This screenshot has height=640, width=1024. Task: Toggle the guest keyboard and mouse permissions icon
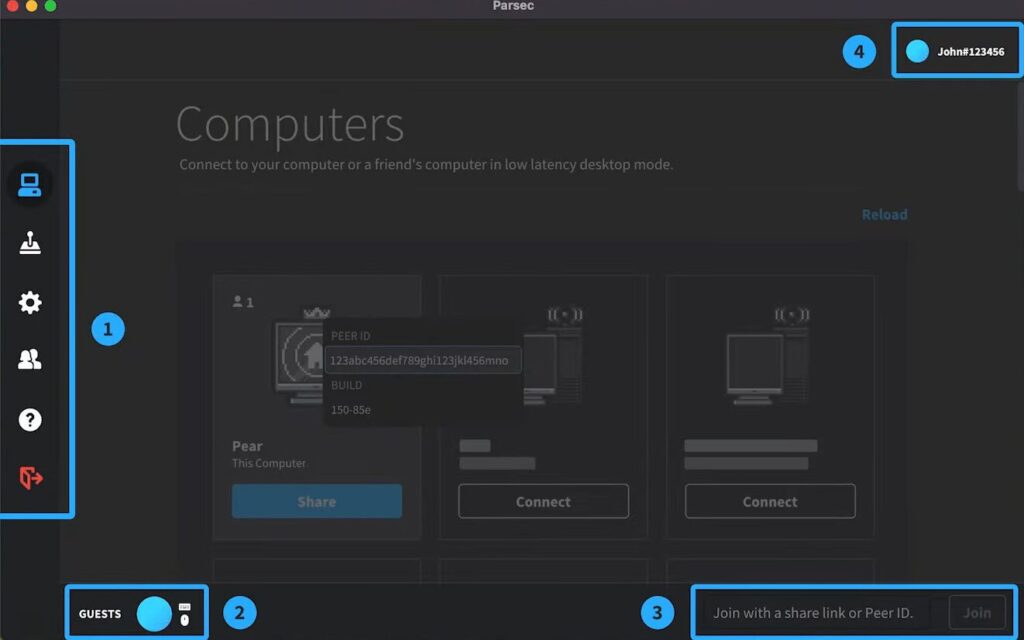click(184, 614)
